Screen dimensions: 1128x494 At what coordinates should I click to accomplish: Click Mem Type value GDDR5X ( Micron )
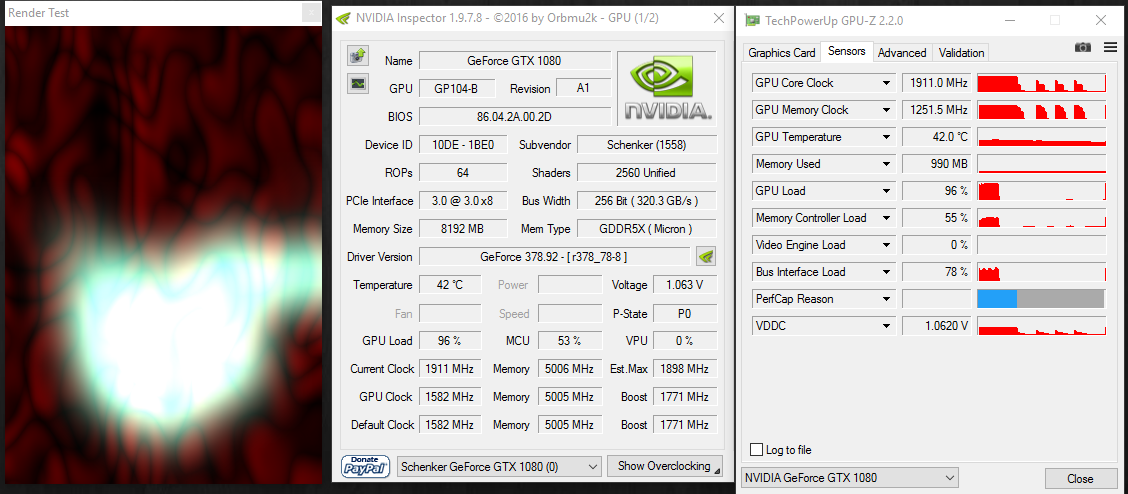coord(647,229)
